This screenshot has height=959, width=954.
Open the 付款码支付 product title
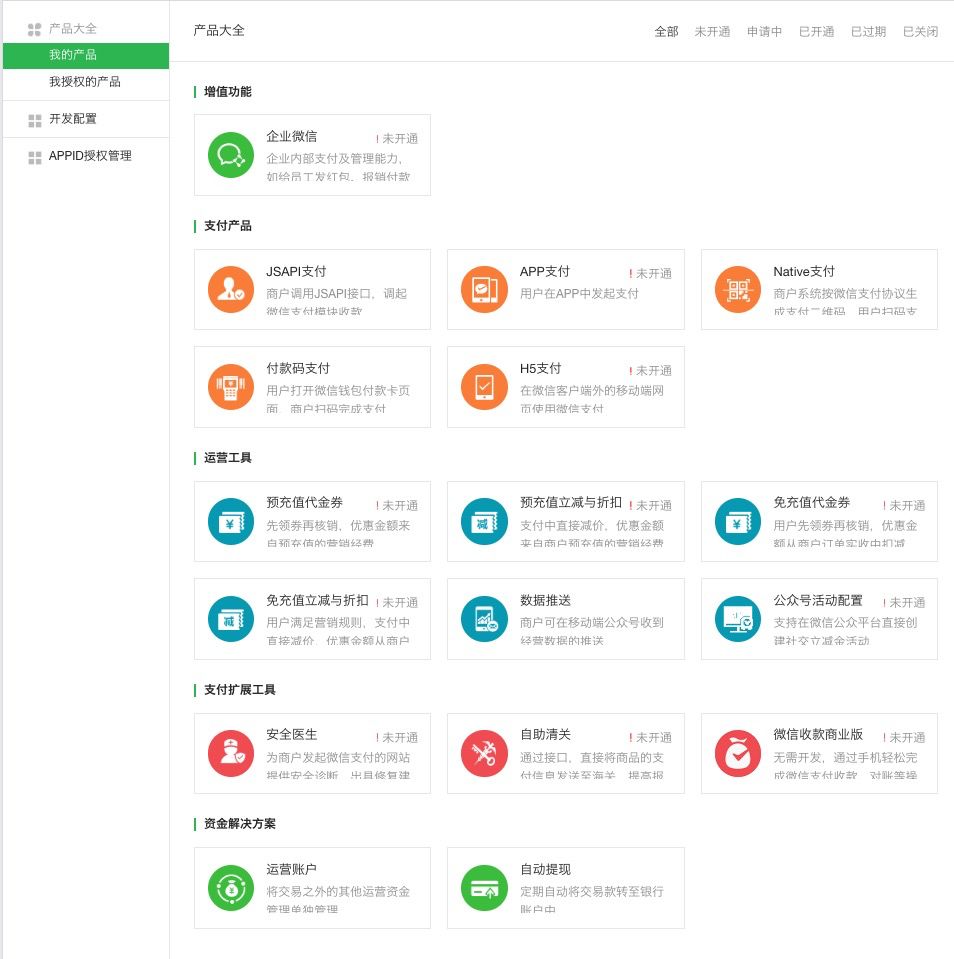tap(298, 368)
